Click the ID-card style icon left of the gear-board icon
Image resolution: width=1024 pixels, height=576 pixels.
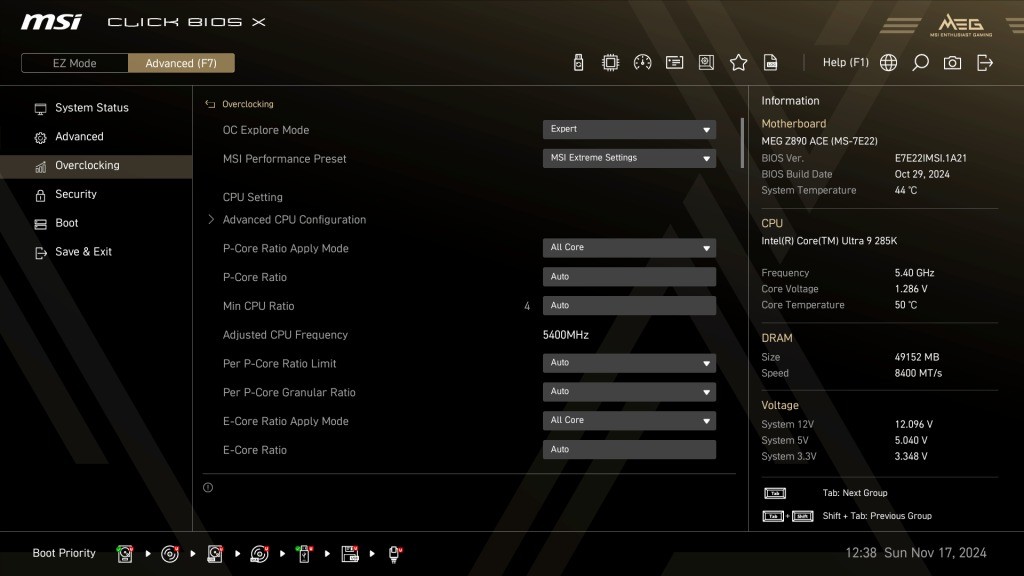[x=674, y=63]
